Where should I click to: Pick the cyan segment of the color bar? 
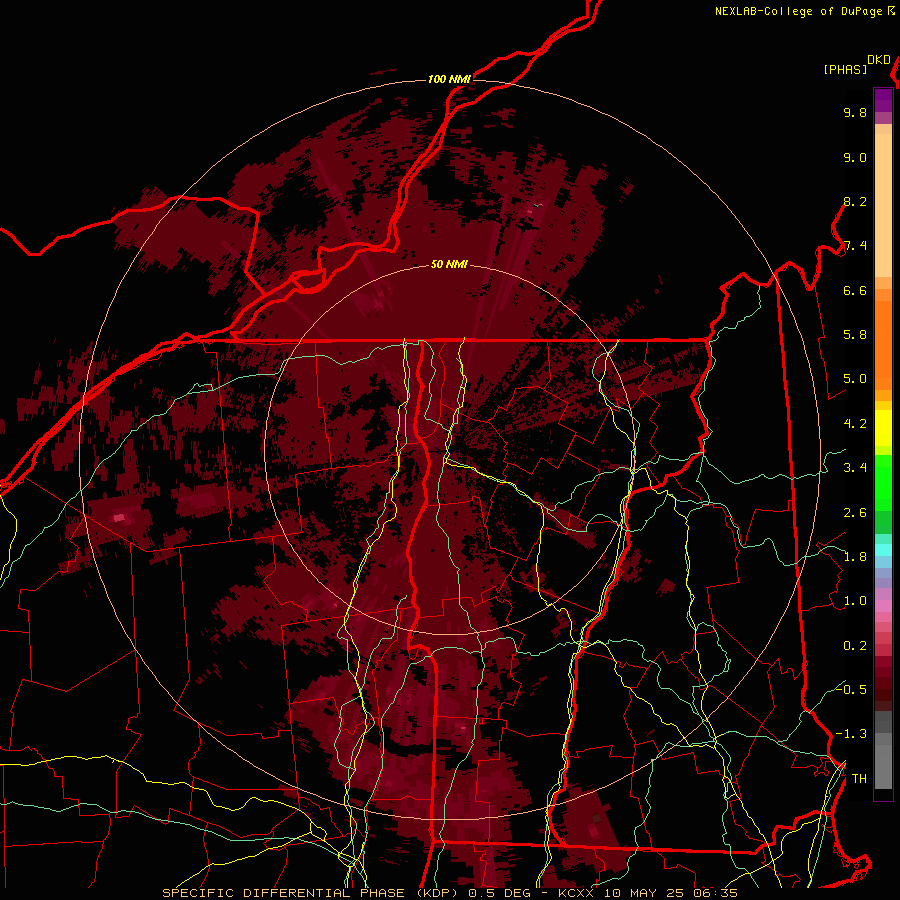[883, 550]
